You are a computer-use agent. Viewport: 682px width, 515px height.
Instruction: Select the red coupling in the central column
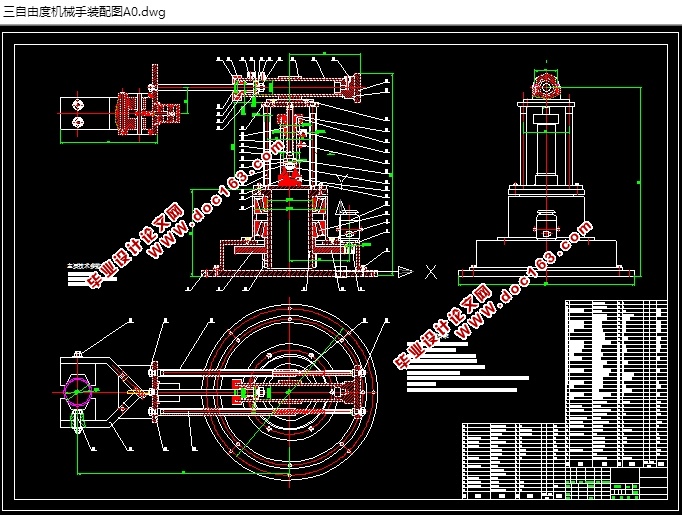[289, 177]
